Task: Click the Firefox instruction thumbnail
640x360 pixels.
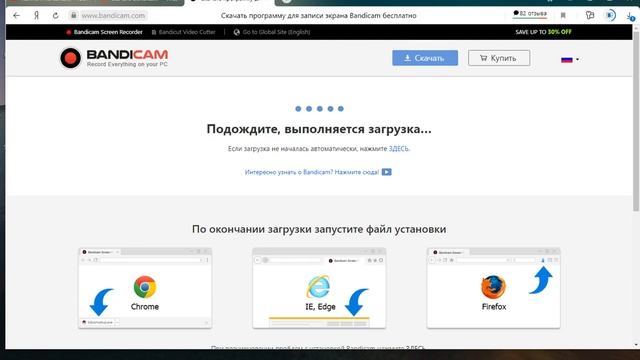Action: tap(493, 288)
